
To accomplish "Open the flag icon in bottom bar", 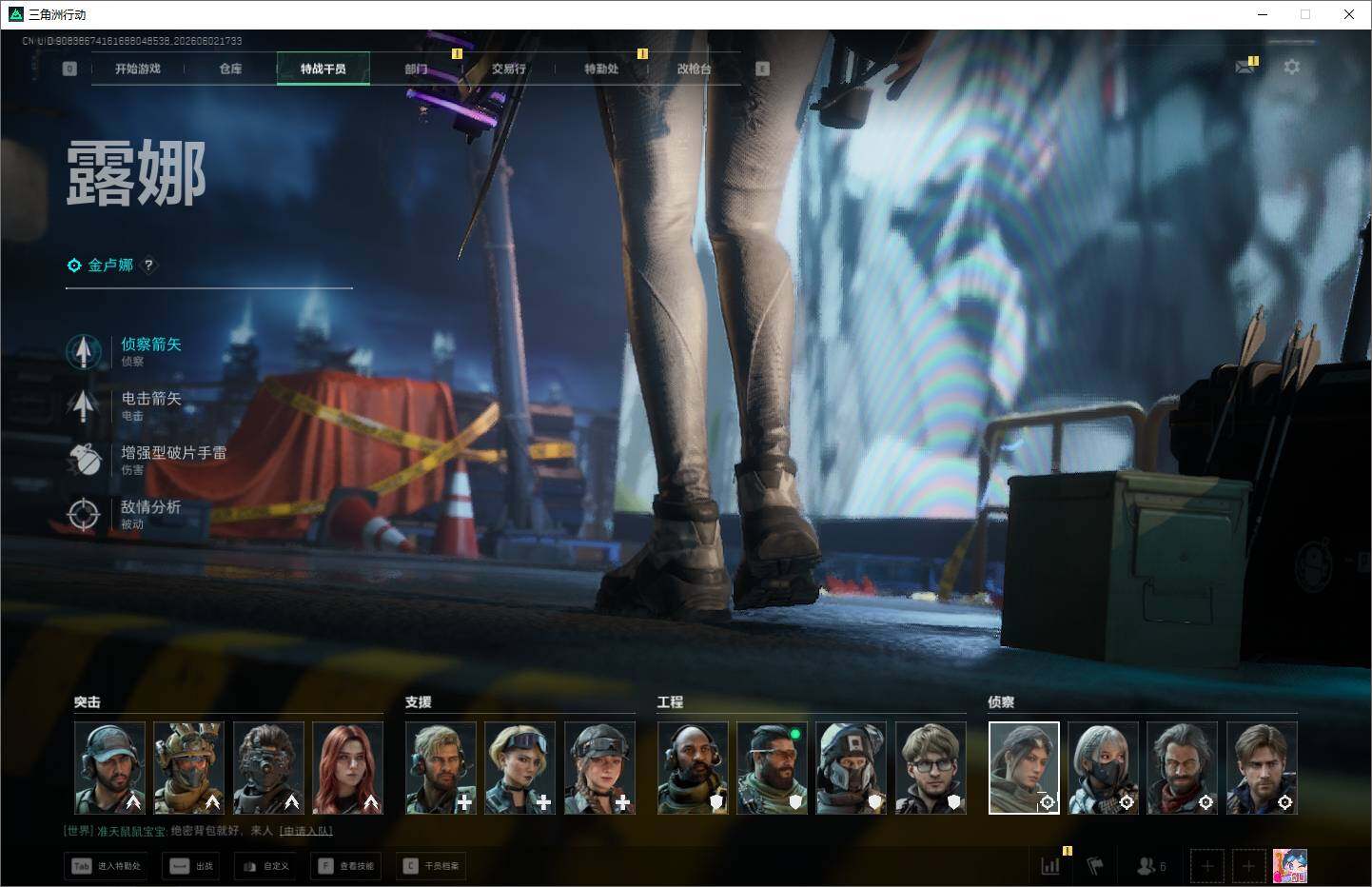I will click(1095, 866).
